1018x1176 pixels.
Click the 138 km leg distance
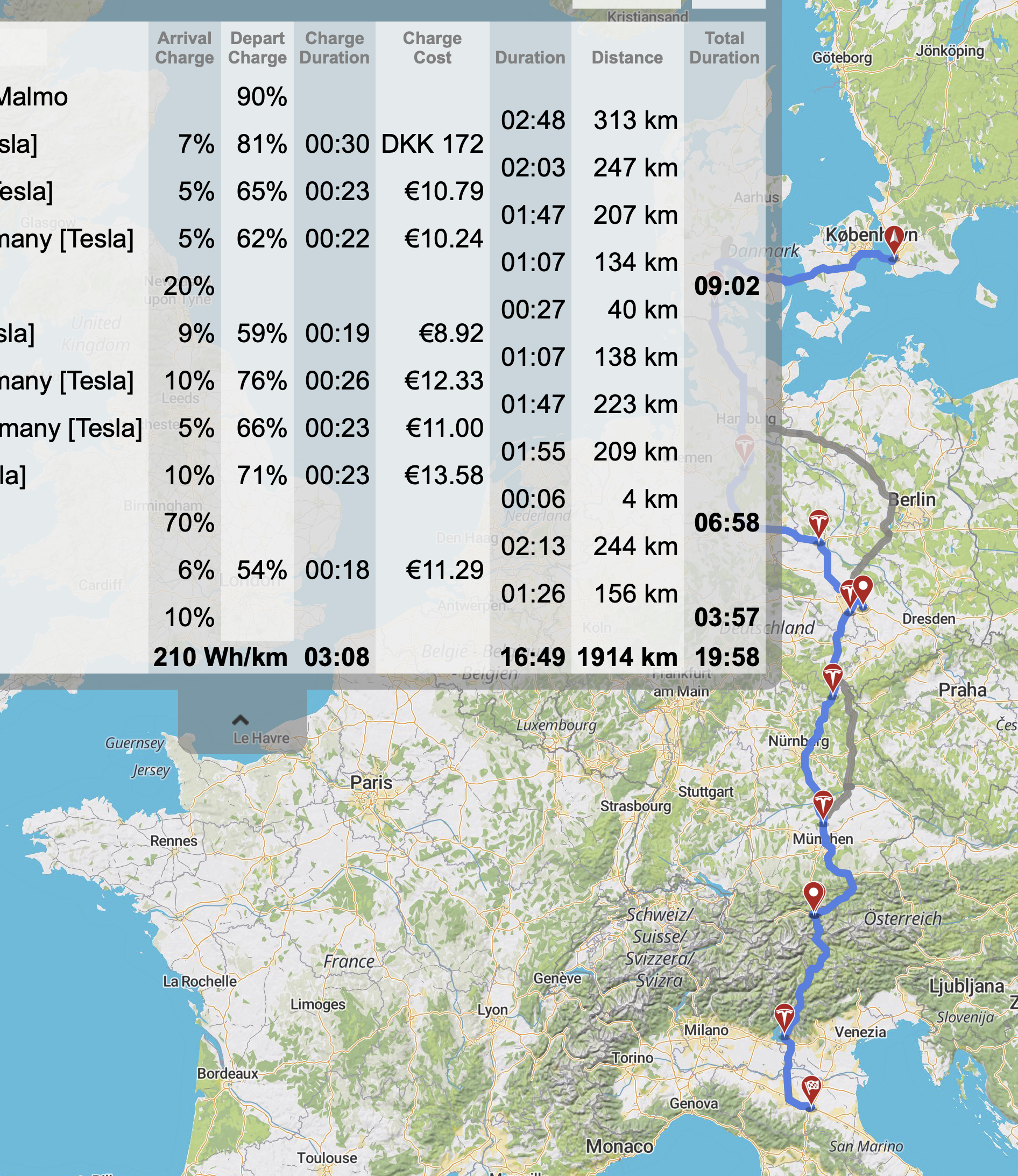636,357
